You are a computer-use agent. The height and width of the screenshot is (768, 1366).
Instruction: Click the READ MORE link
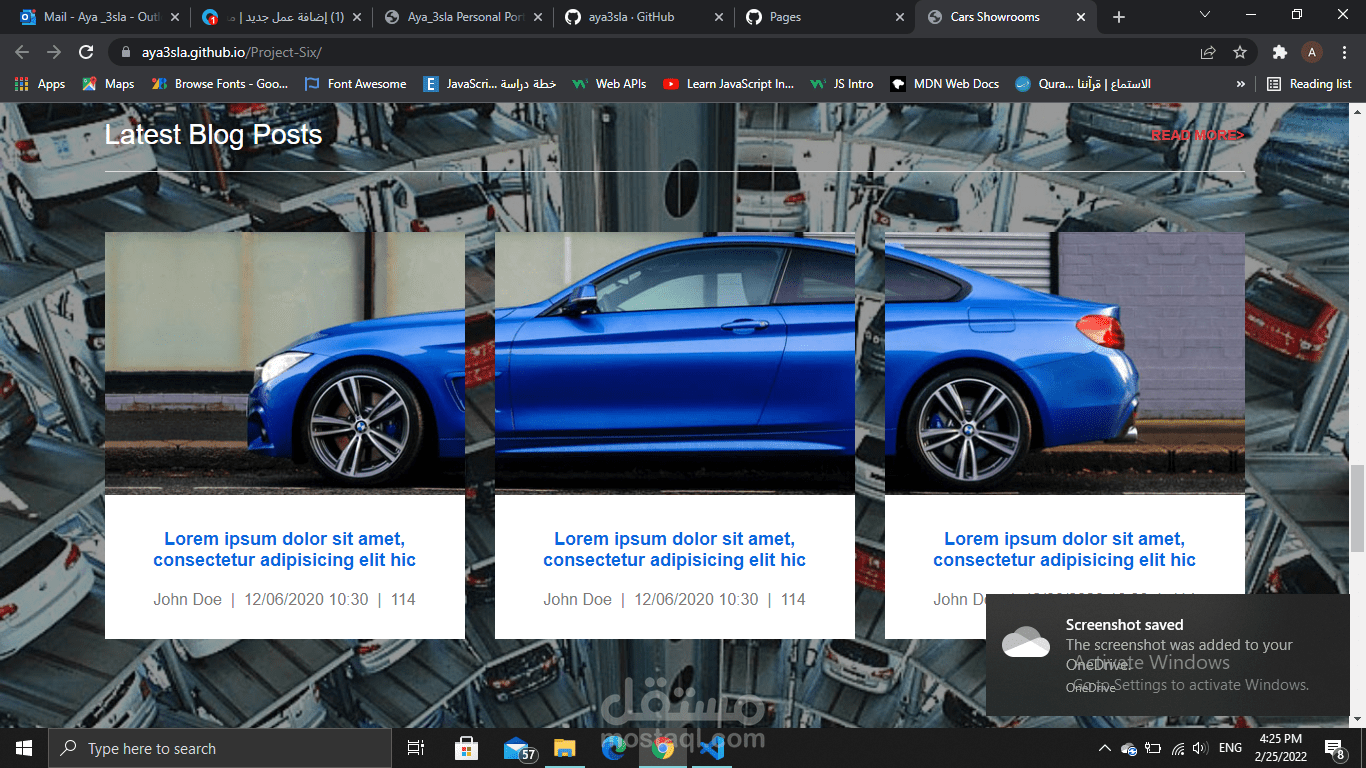coord(1197,135)
